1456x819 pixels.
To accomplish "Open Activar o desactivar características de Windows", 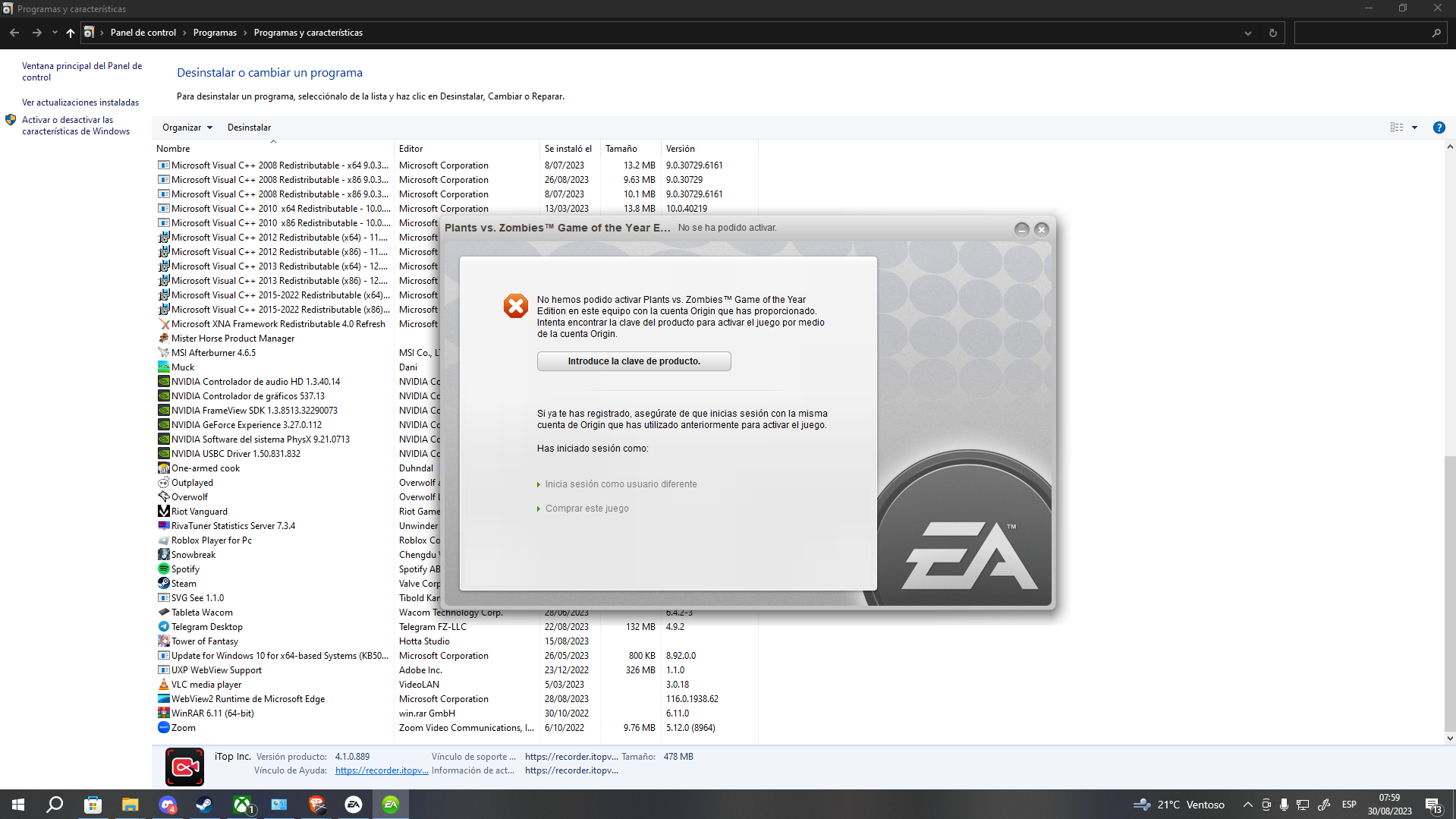I will click(76, 125).
